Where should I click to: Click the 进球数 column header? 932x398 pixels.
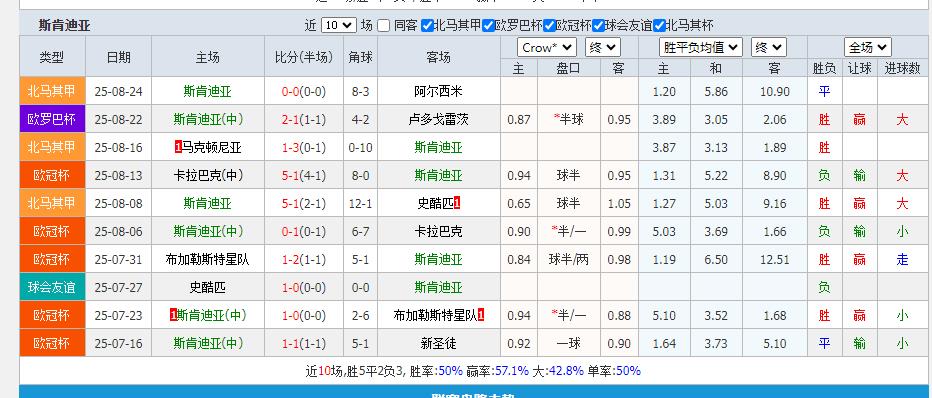[x=902, y=68]
